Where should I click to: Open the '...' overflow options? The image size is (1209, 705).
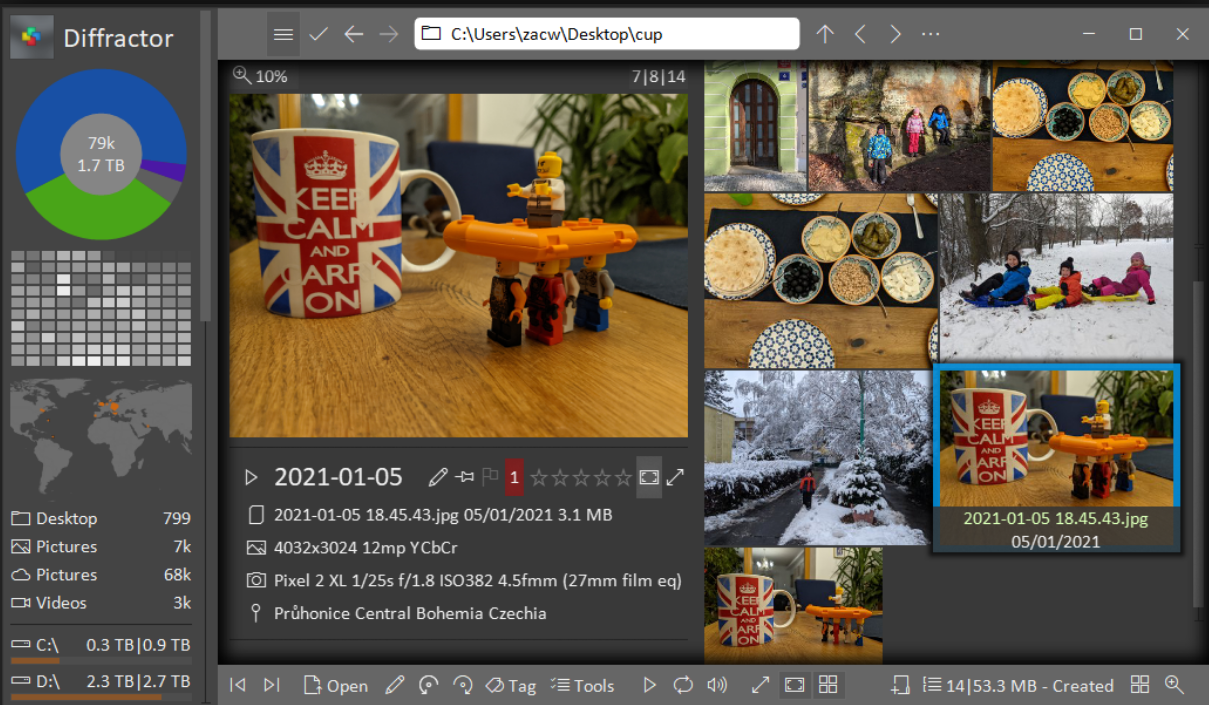click(930, 33)
